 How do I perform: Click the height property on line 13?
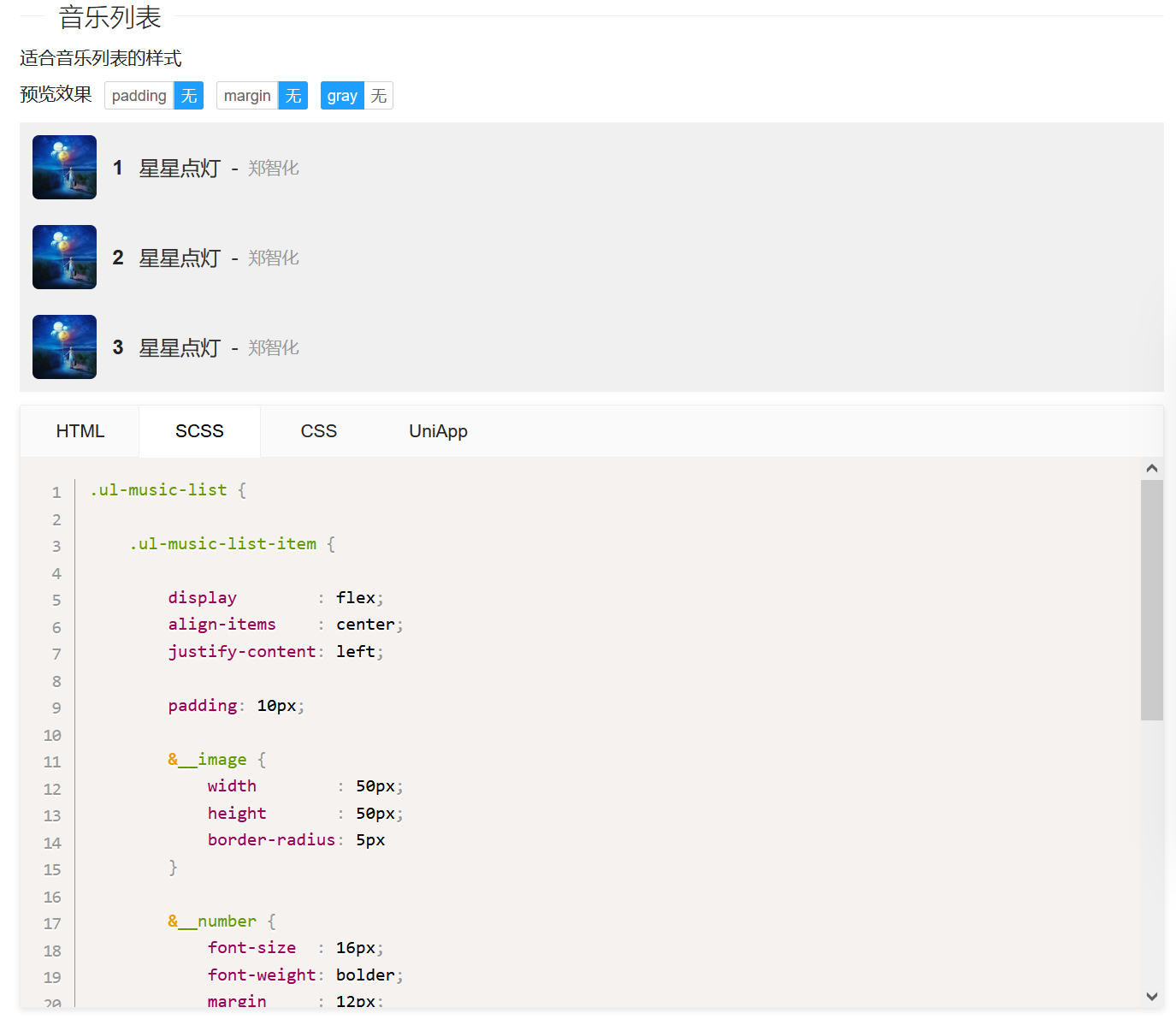(237, 814)
